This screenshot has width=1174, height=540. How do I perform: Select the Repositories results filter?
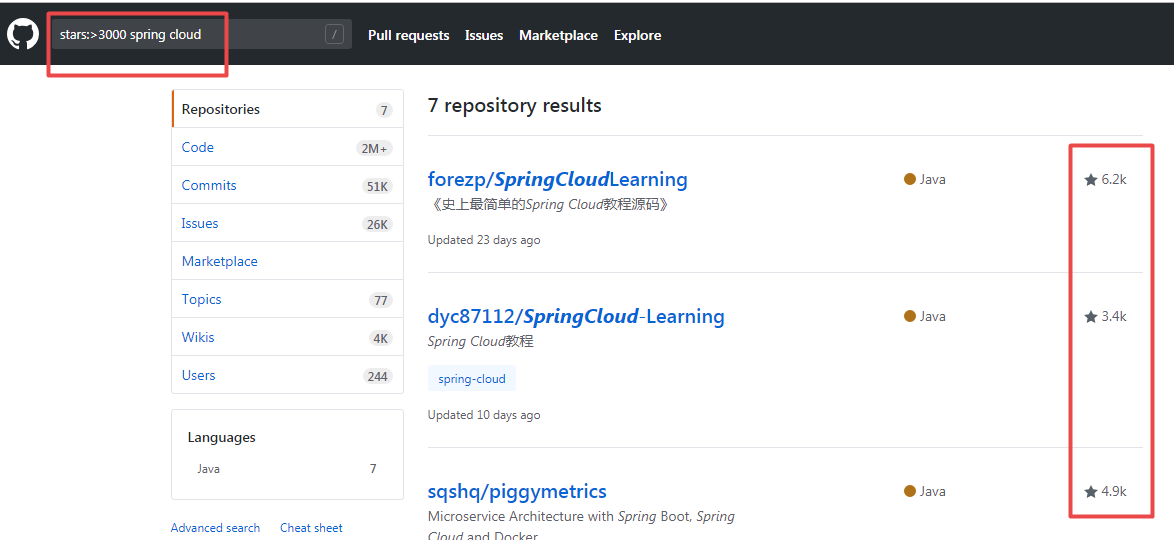pos(288,109)
